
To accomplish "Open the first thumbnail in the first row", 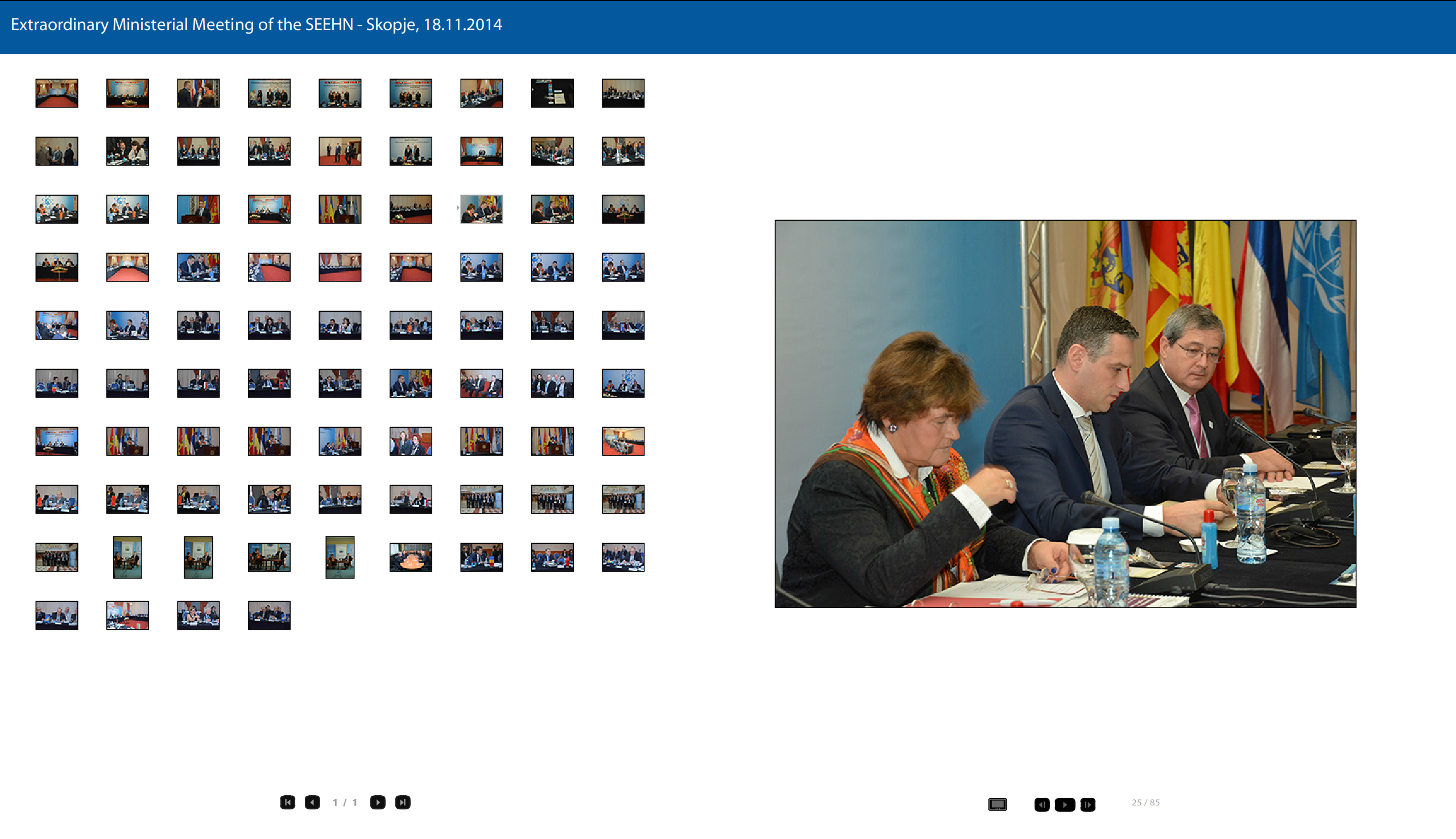I will tap(56, 93).
